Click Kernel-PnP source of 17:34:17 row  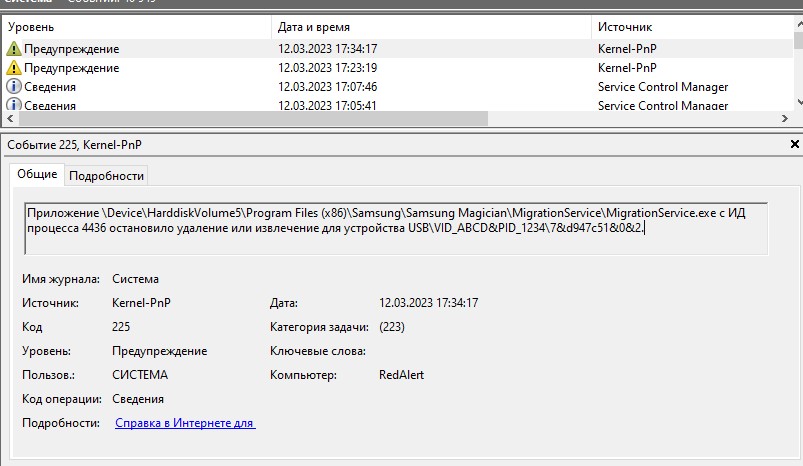(627, 49)
